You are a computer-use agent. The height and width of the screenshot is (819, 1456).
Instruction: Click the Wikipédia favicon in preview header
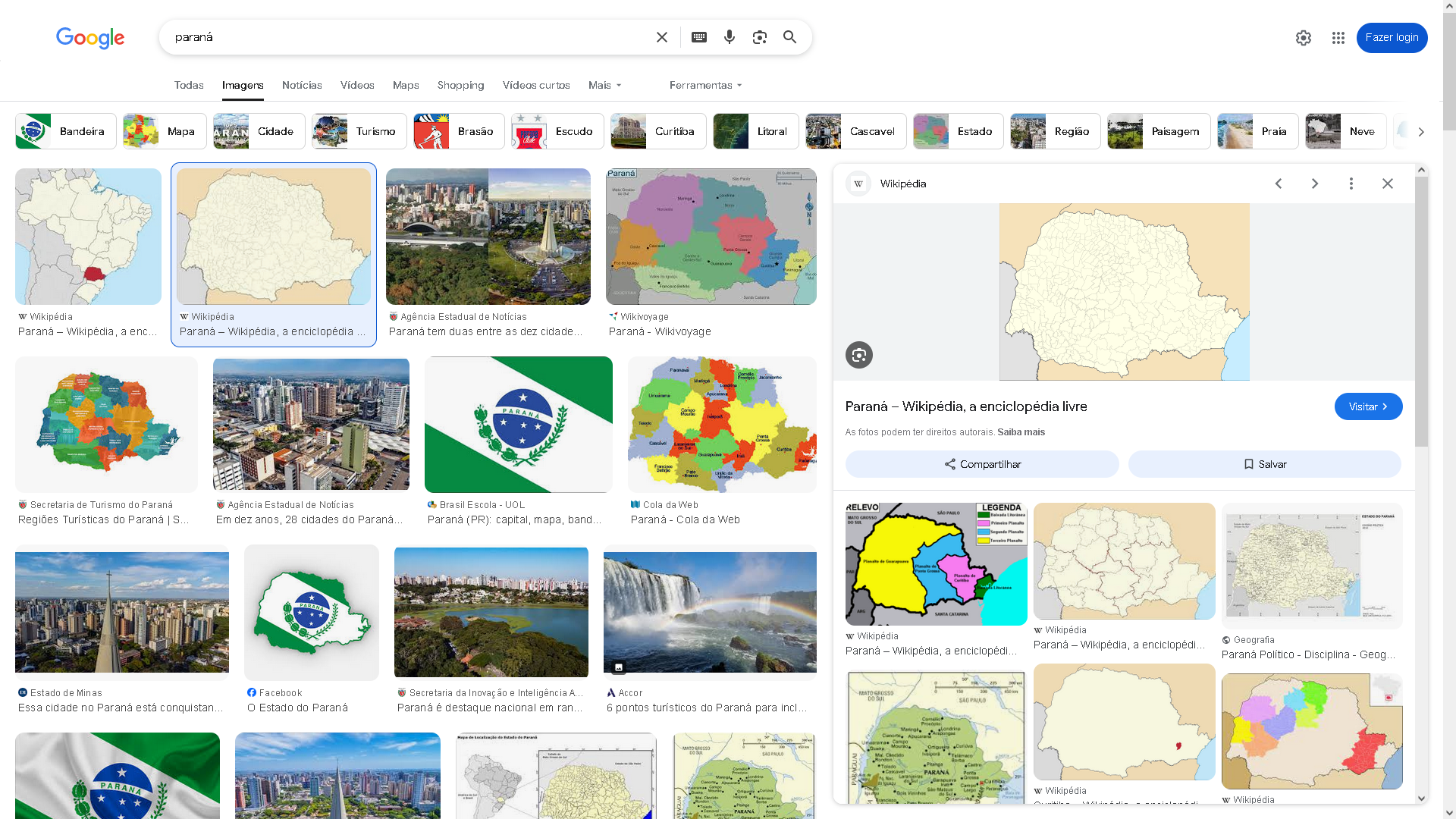858,184
